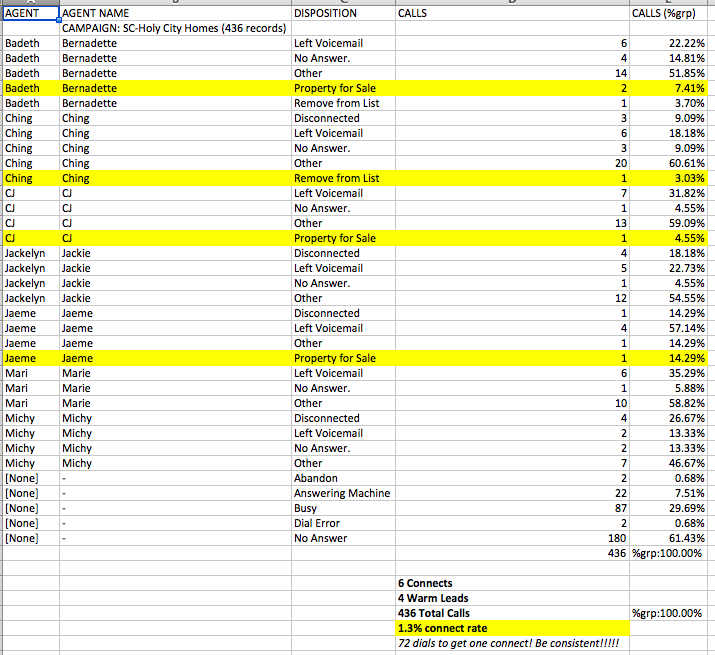Click Badeth's highlighted Property for Sale cell

[343, 88]
